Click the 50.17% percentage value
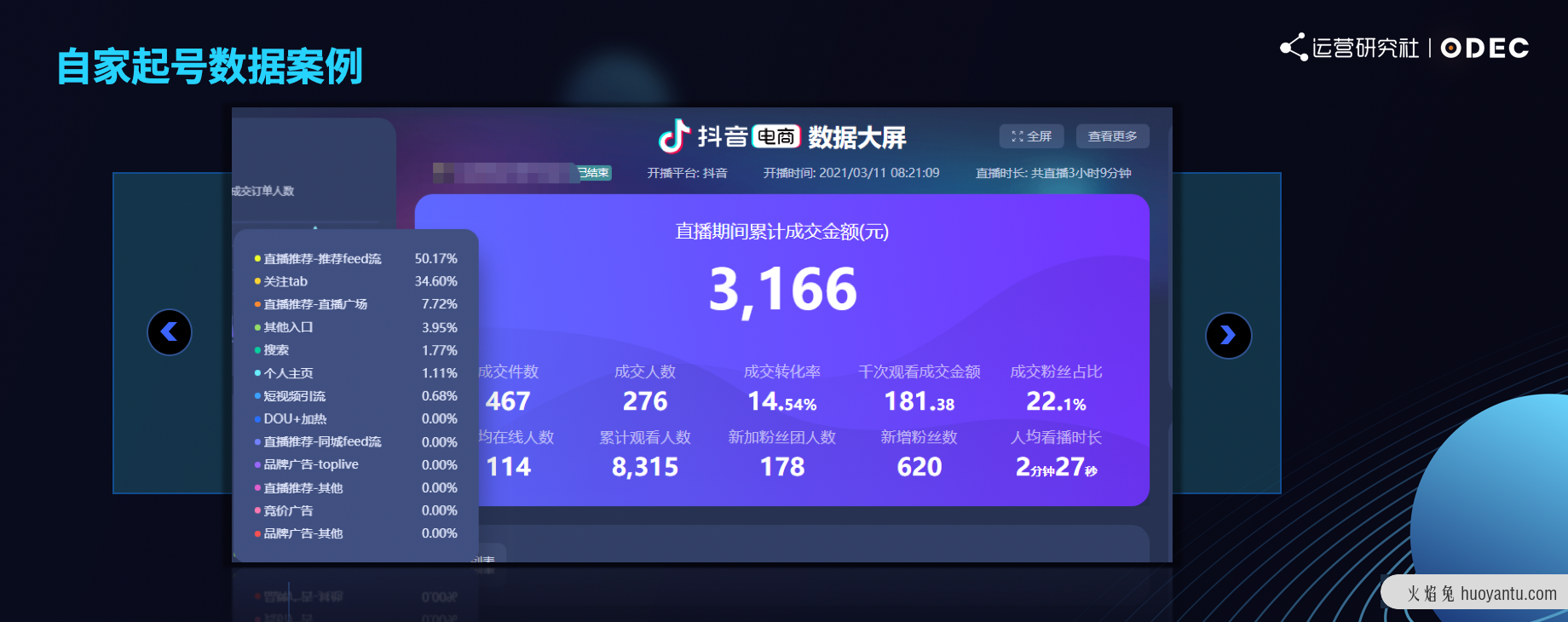Viewport: 1568px width, 622px height. [436, 258]
